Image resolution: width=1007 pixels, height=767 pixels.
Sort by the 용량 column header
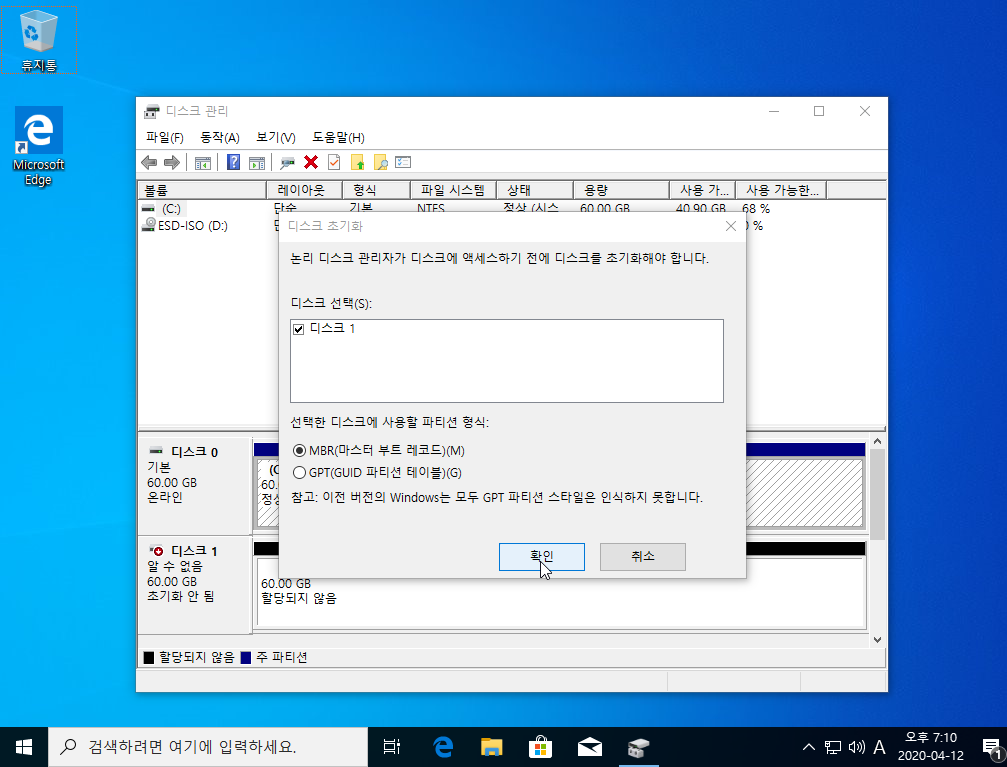click(x=622, y=190)
